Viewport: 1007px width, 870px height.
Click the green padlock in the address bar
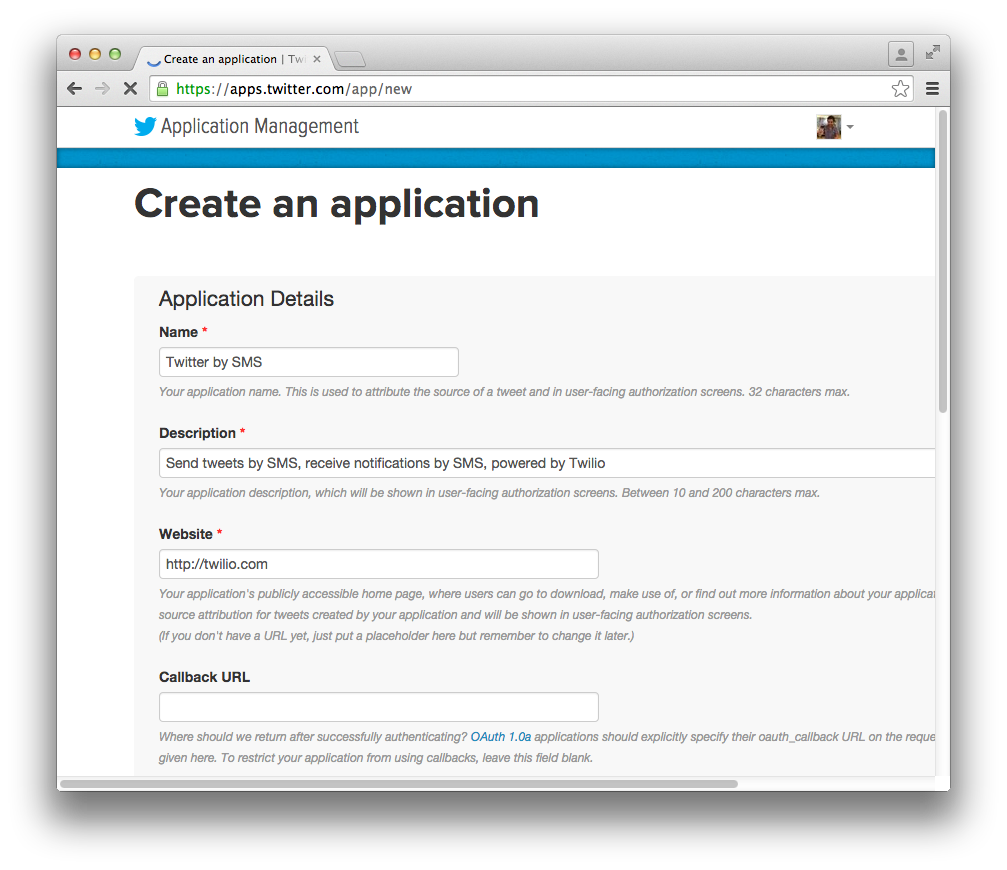pyautogui.click(x=162, y=89)
